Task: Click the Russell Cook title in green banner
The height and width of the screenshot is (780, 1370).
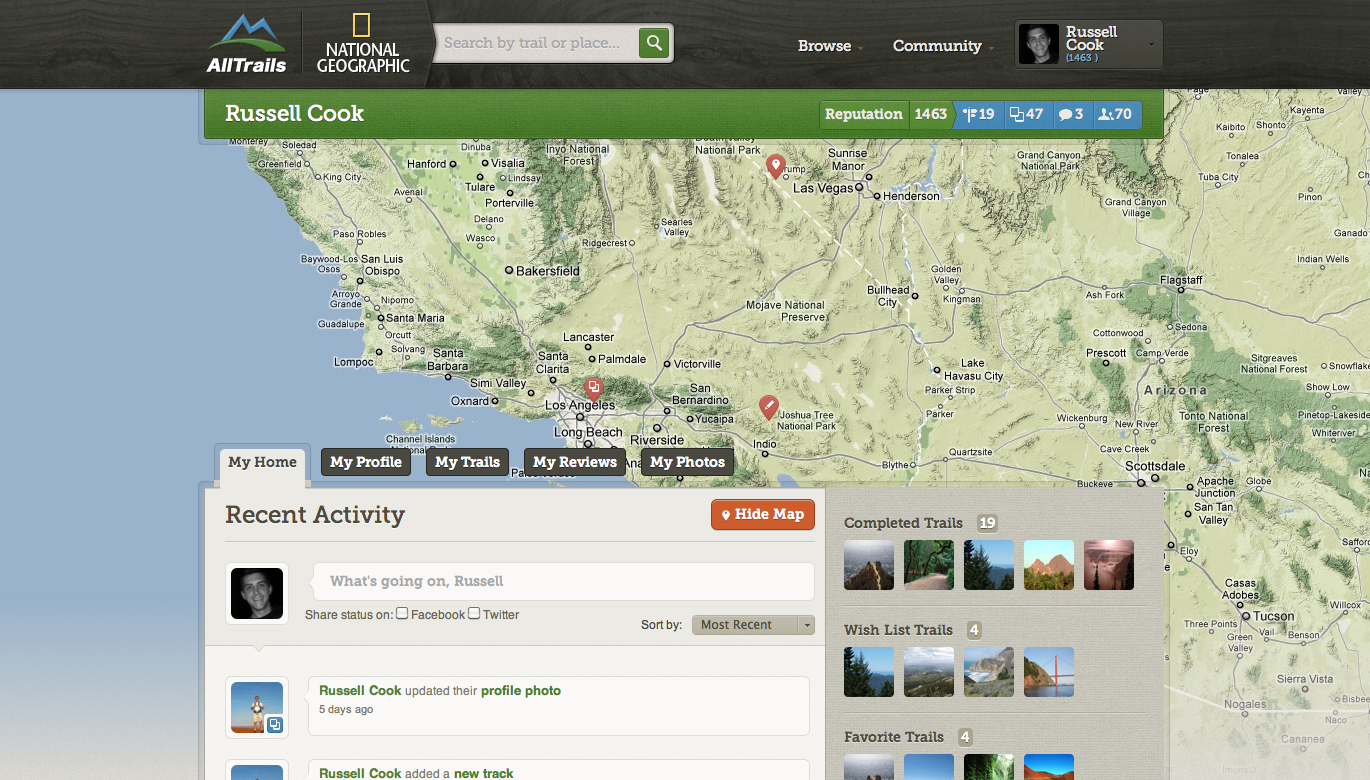Action: (294, 113)
